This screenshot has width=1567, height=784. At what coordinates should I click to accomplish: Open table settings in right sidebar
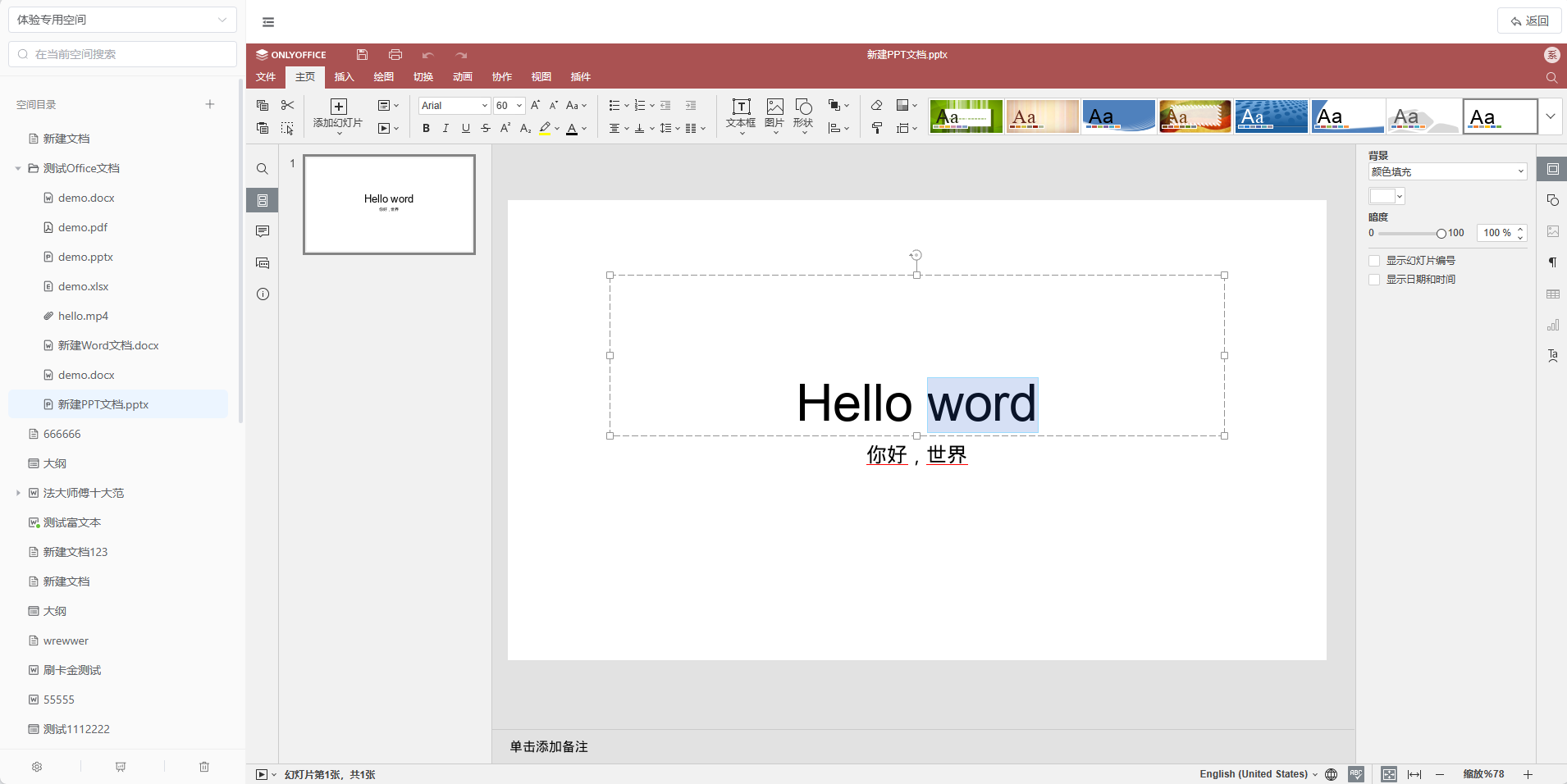pos(1552,294)
